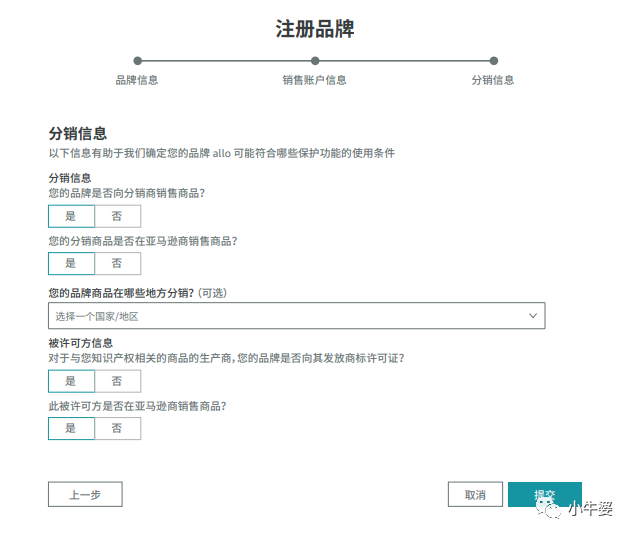
Task: Go to the 分销信息 step label
Action: pos(493,80)
